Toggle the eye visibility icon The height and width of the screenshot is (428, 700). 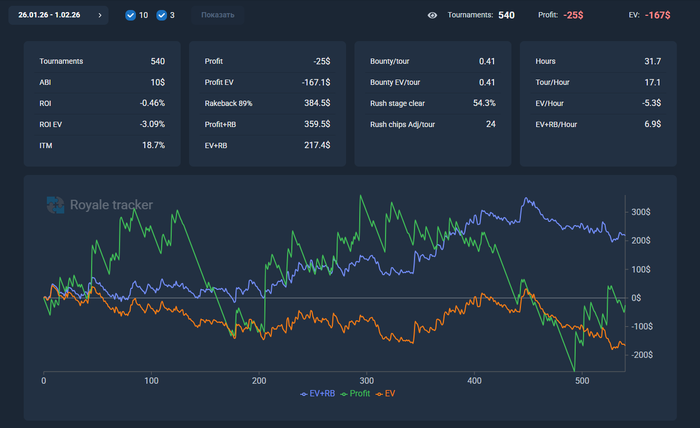433,15
